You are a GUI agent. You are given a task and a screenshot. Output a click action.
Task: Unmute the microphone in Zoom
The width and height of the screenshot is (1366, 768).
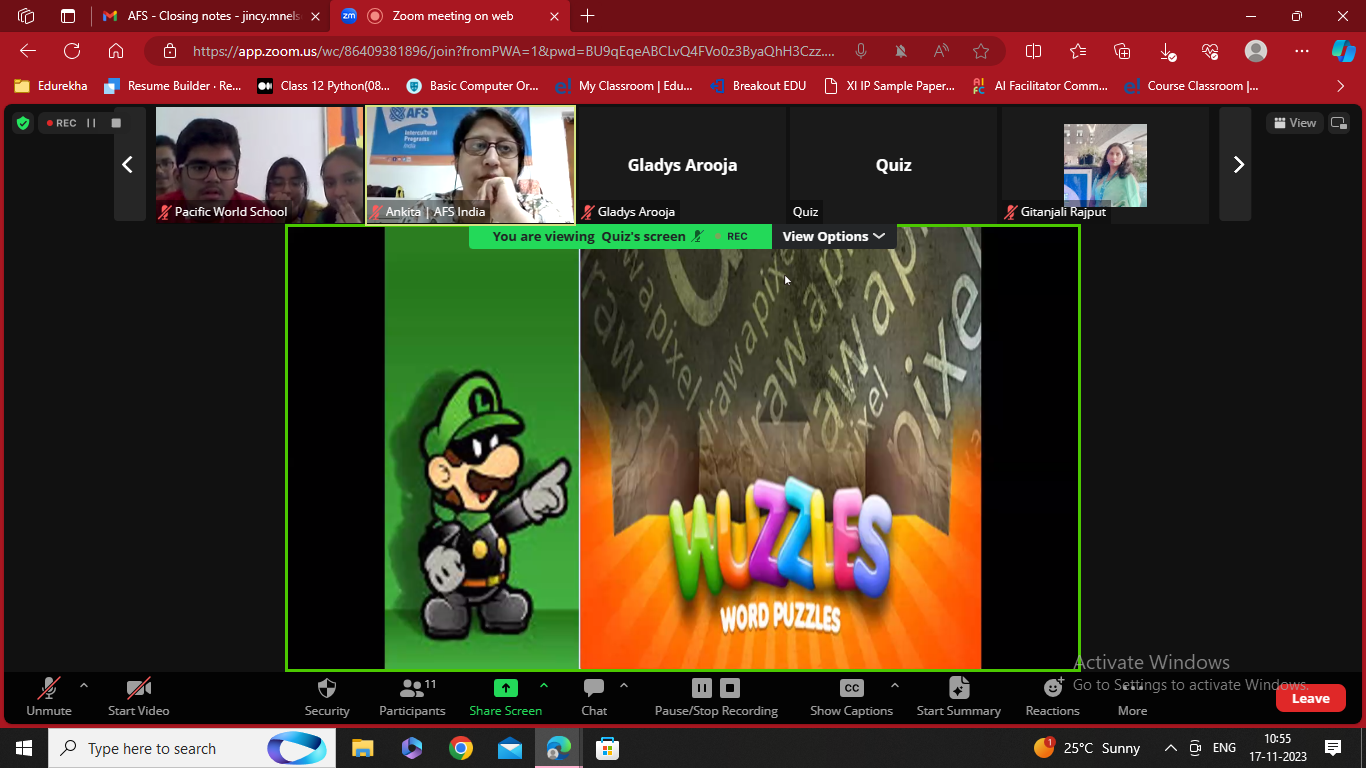point(48,697)
